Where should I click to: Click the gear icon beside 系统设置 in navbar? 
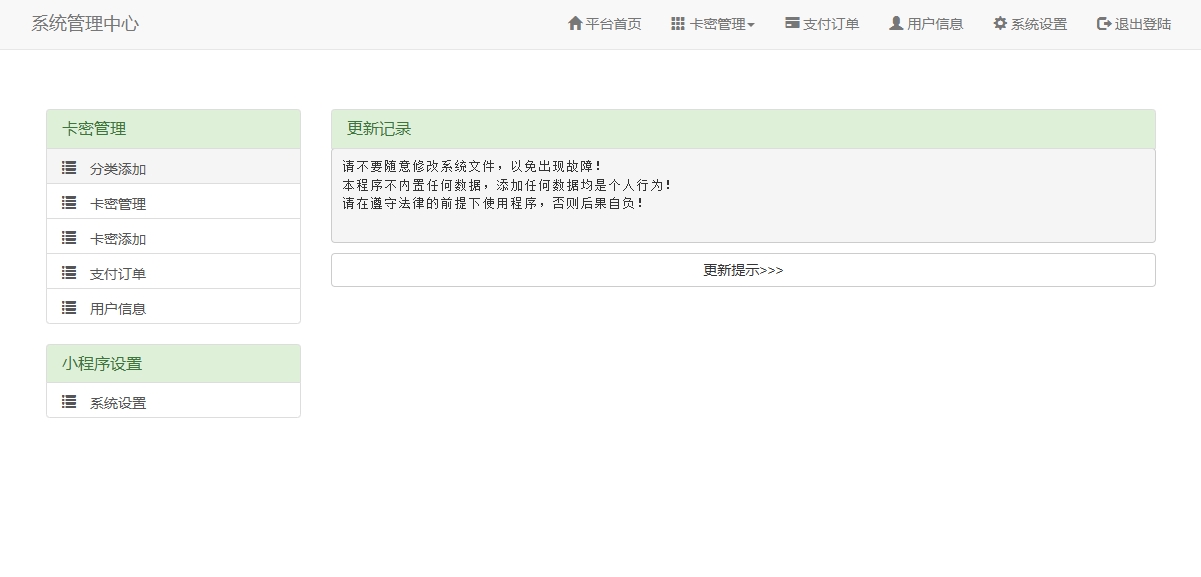click(x=1000, y=23)
